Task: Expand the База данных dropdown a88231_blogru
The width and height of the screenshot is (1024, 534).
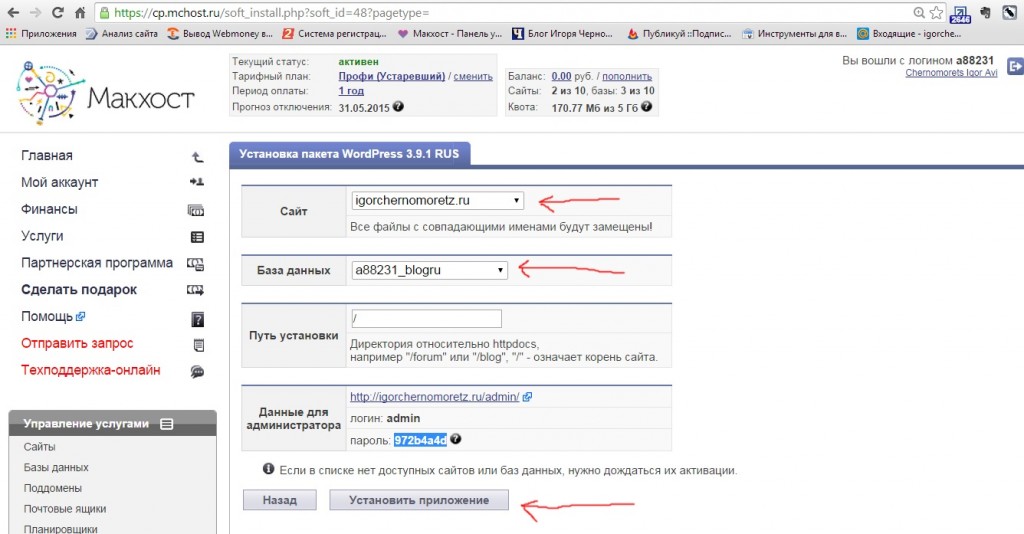Action: coord(429,270)
